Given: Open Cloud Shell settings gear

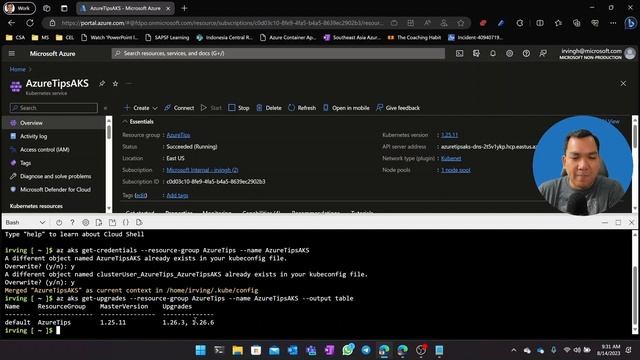Looking at the screenshot, I should tap(86, 222).
